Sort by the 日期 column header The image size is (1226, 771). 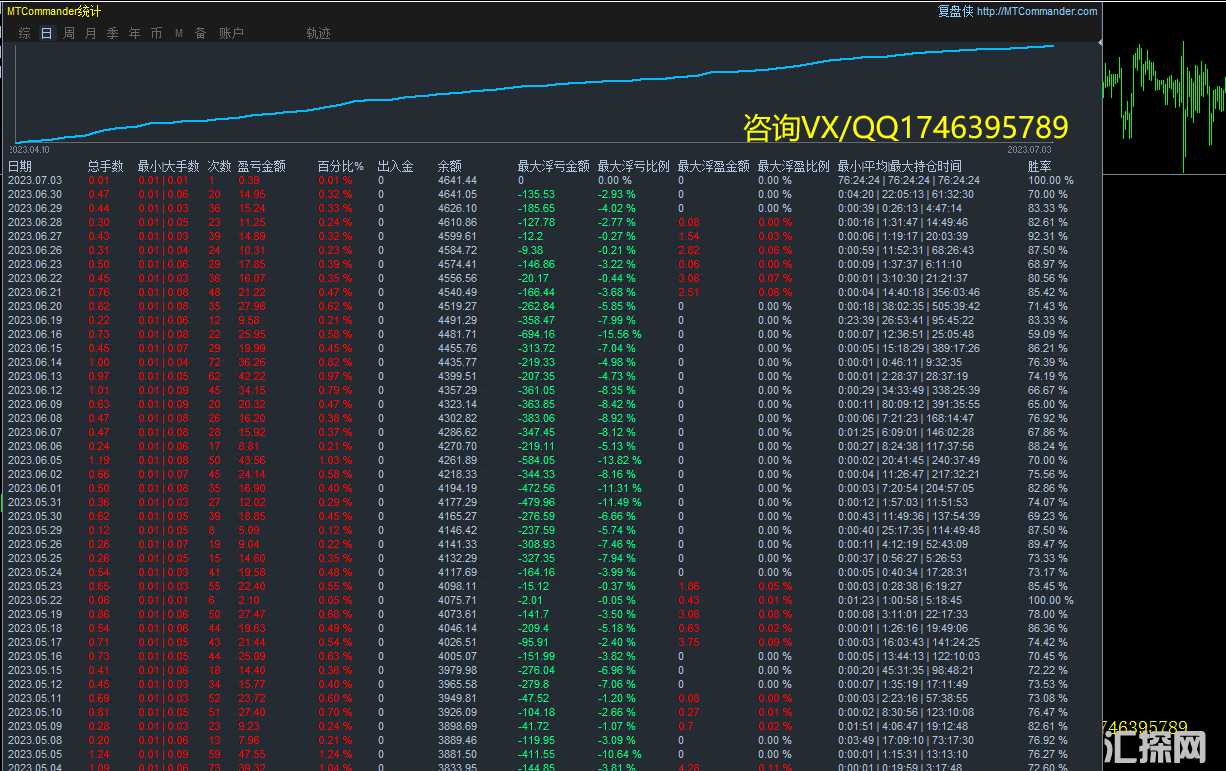(20, 166)
